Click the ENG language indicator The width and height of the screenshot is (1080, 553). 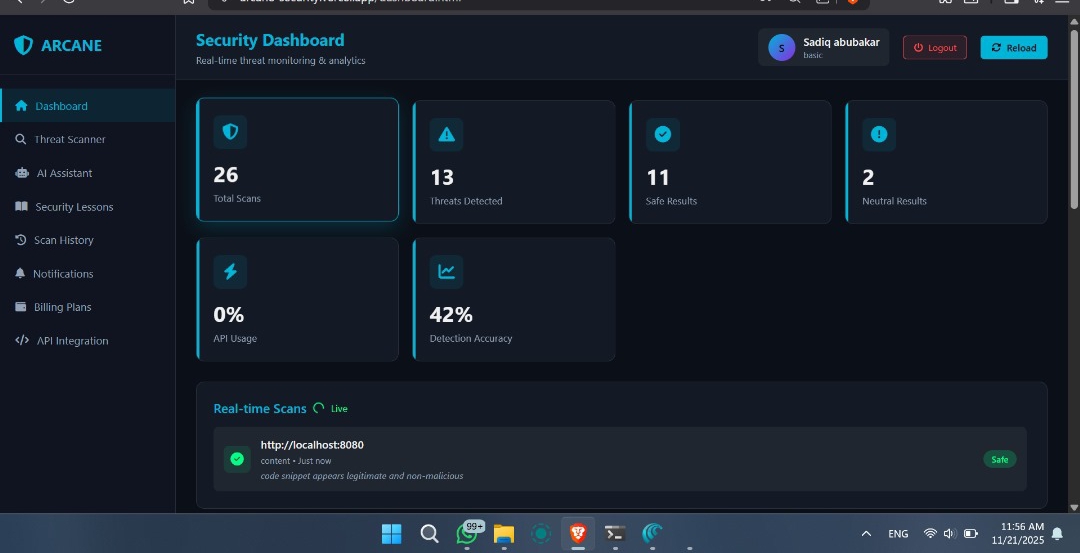[x=898, y=534]
